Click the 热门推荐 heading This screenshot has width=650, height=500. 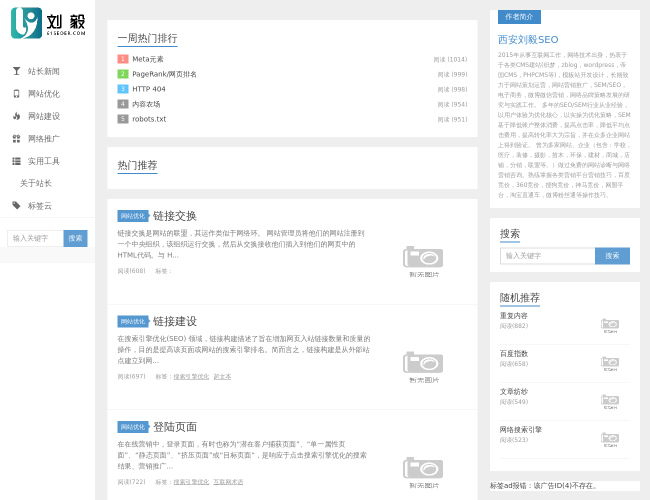(x=137, y=165)
